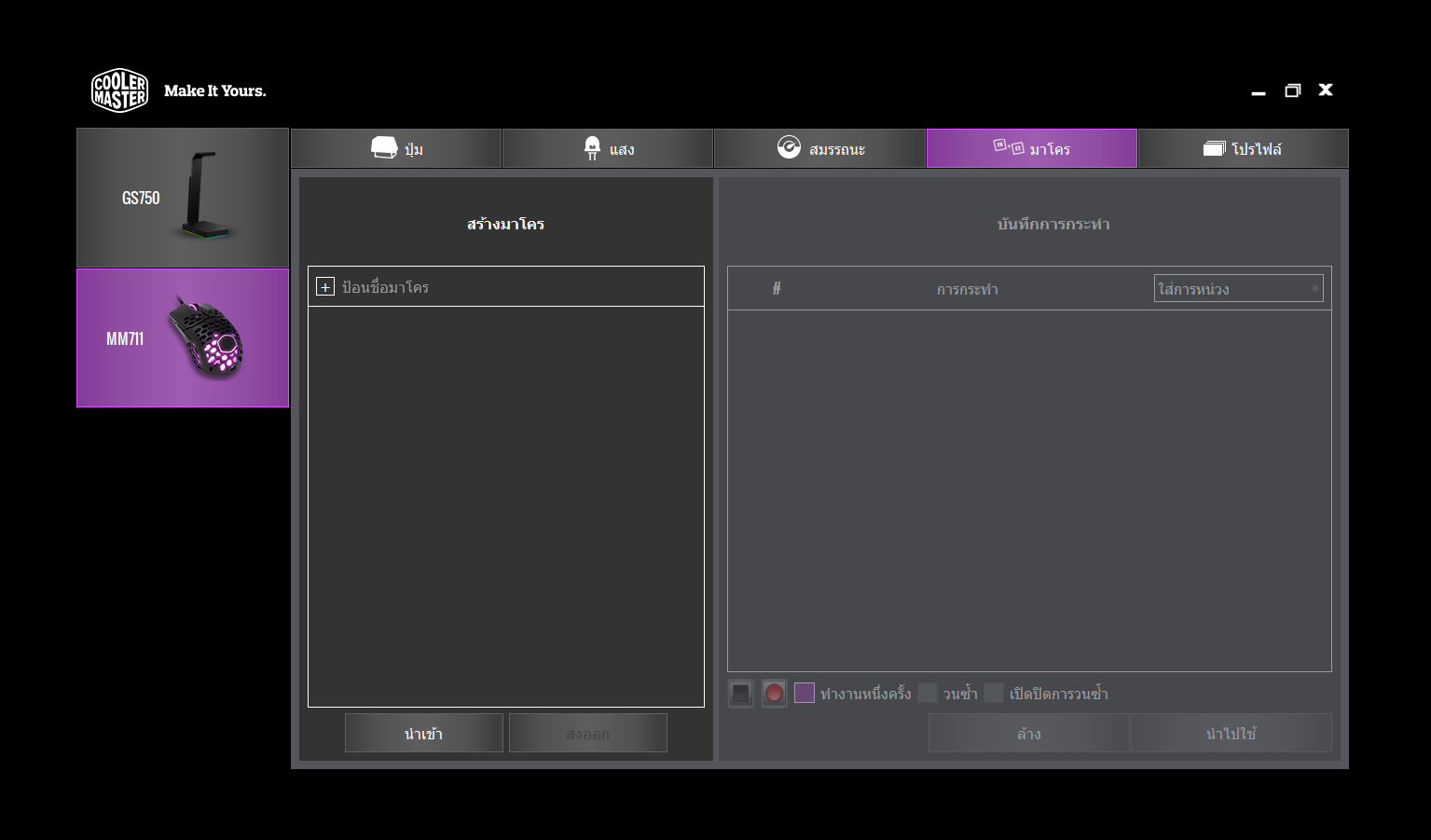
Task: Close the Cooler Master window
Action: 1326,90
